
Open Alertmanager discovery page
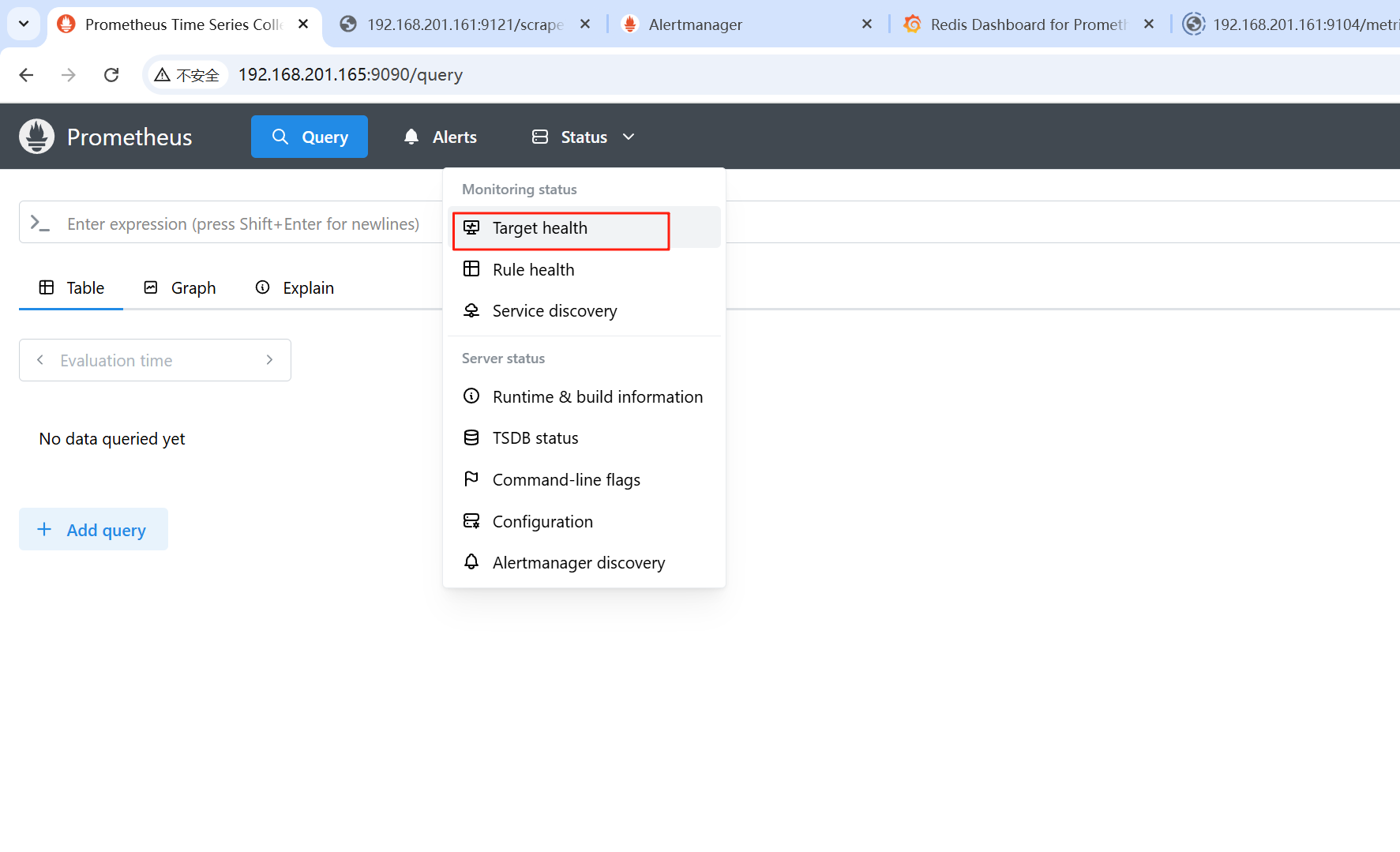(584, 562)
